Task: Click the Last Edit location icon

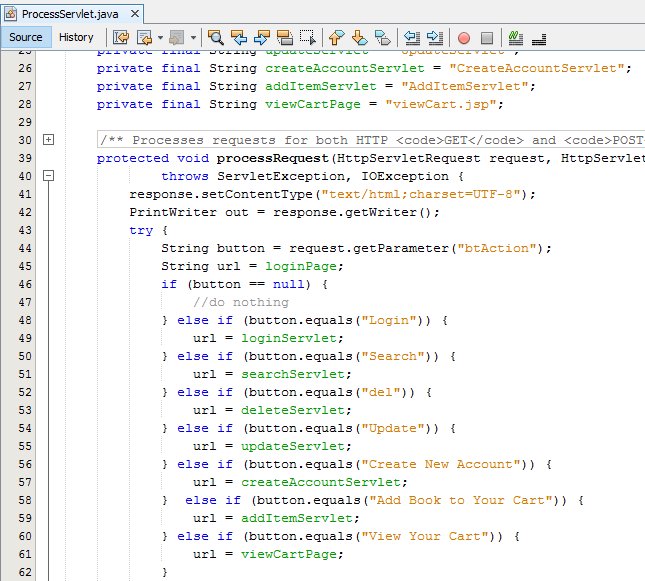Action: (121, 37)
